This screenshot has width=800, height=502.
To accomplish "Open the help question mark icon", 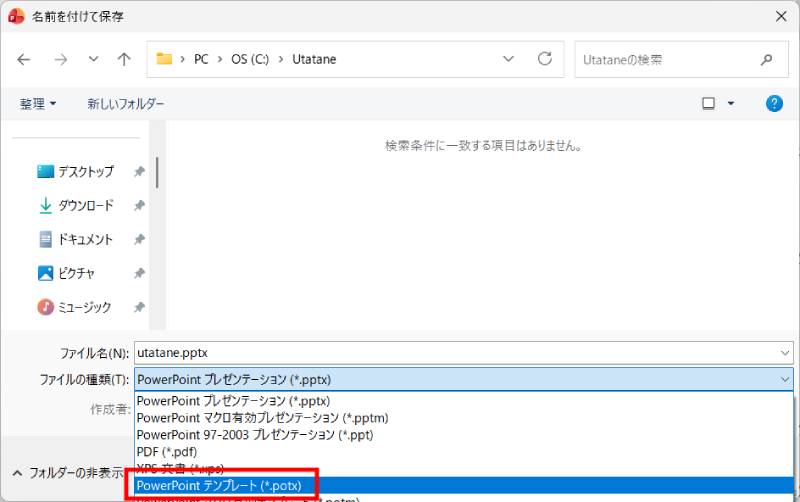I will [773, 103].
